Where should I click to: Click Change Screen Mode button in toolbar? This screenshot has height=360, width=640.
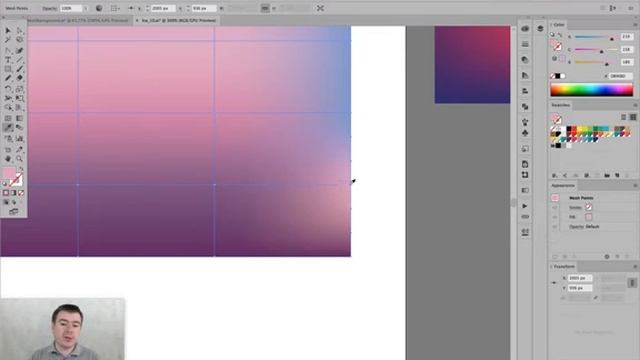click(13, 212)
